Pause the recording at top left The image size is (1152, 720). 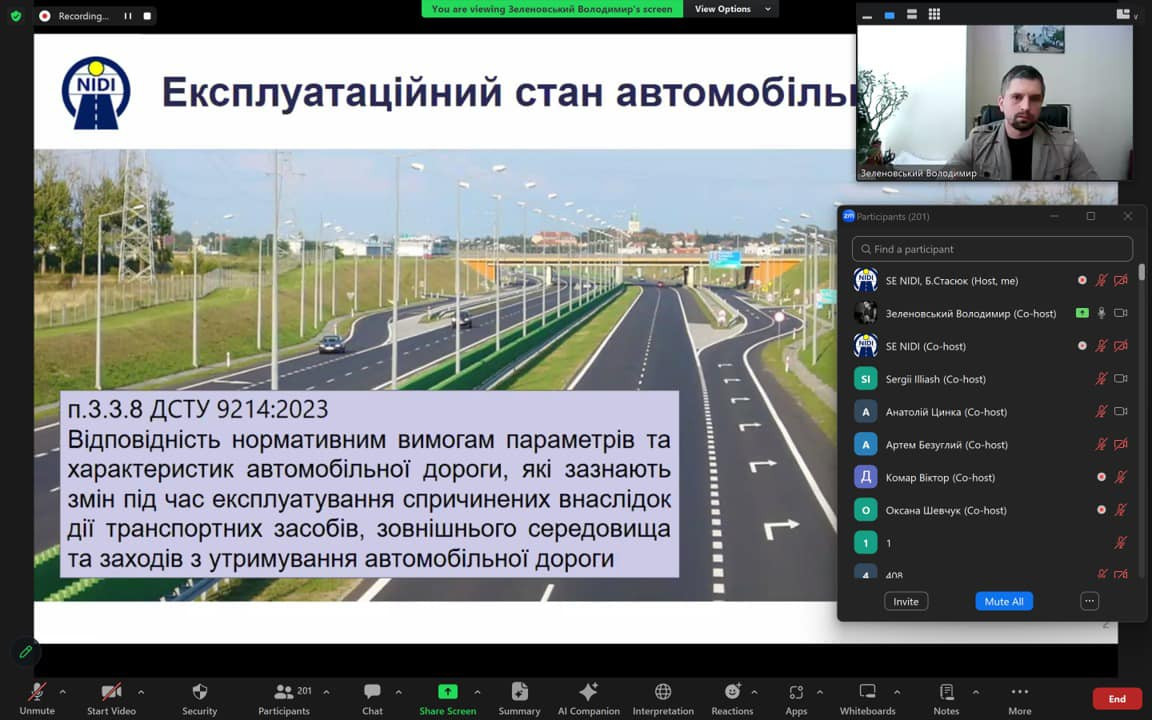[x=128, y=16]
